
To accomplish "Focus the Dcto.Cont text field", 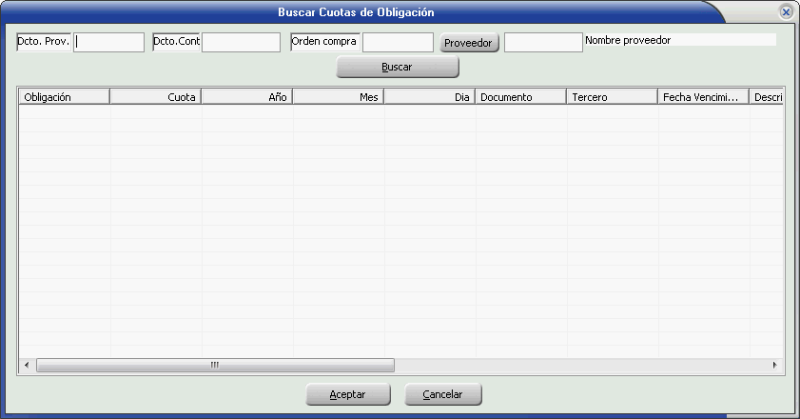I will pyautogui.click(x=241, y=42).
